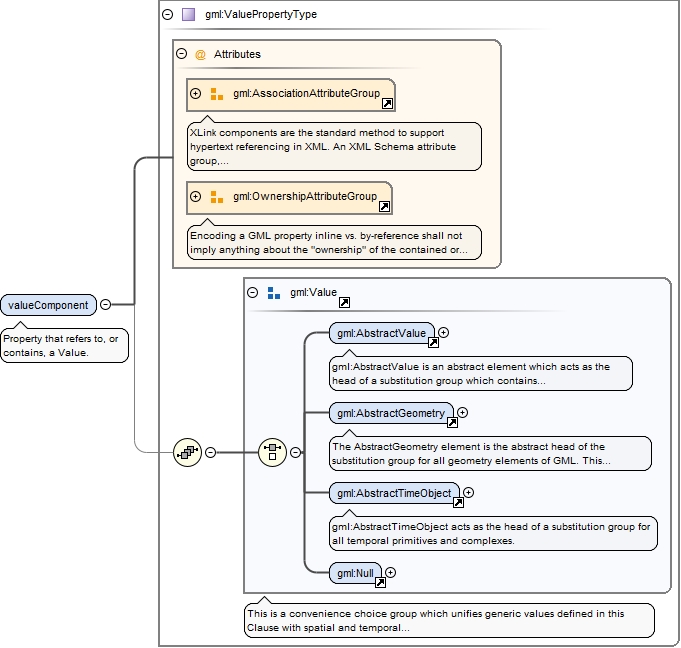Expand the gml:OwnershipAttributeGroup node

pyautogui.click(x=196, y=197)
